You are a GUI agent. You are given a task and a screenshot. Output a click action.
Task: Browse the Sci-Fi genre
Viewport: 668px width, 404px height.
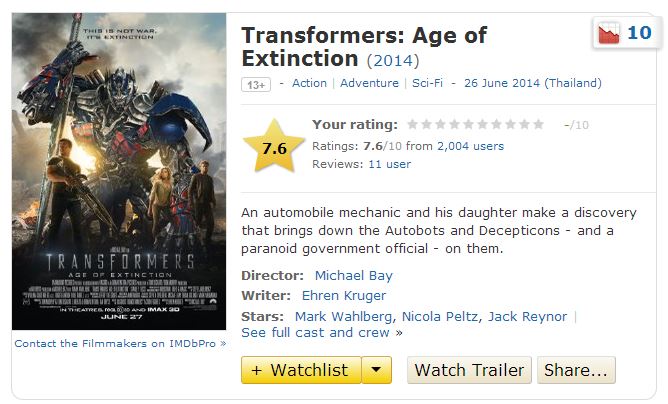click(x=428, y=83)
